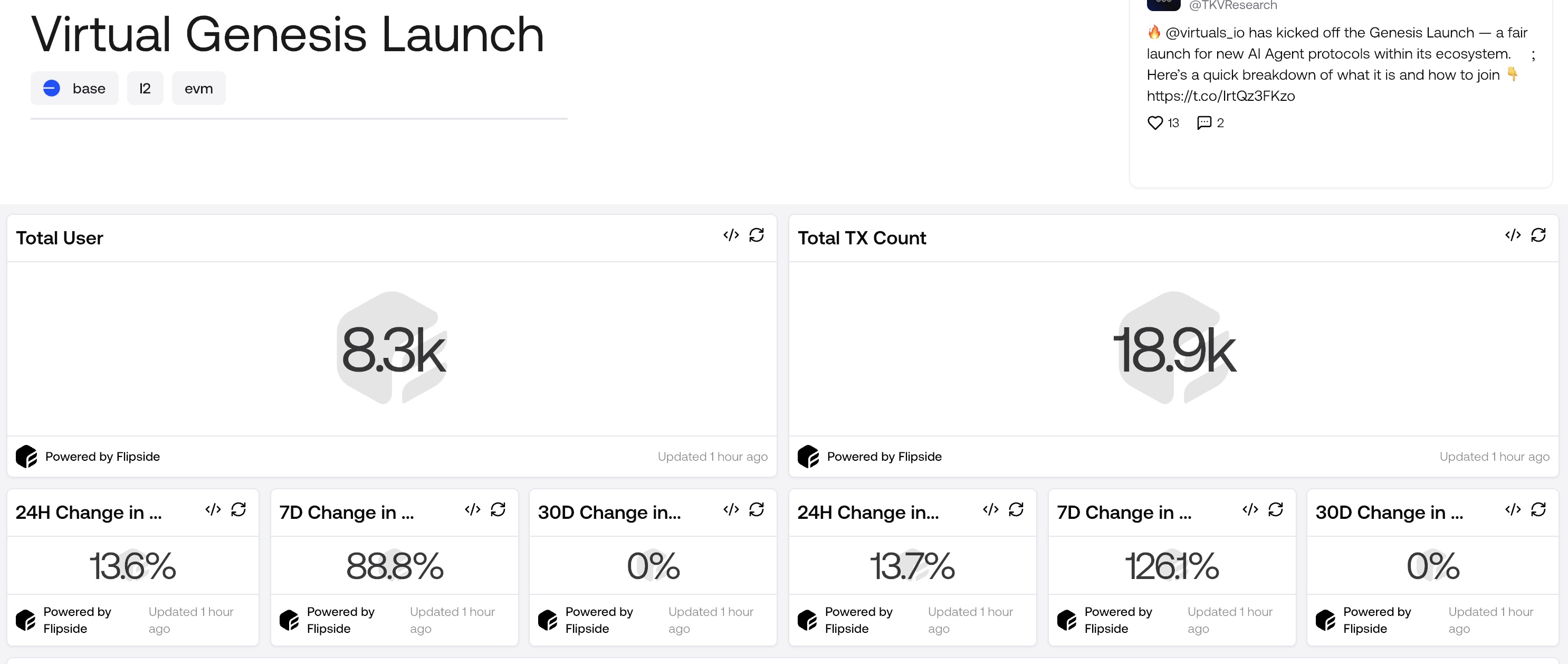Click Flipside logo under Total TX Count

pyautogui.click(x=808, y=456)
